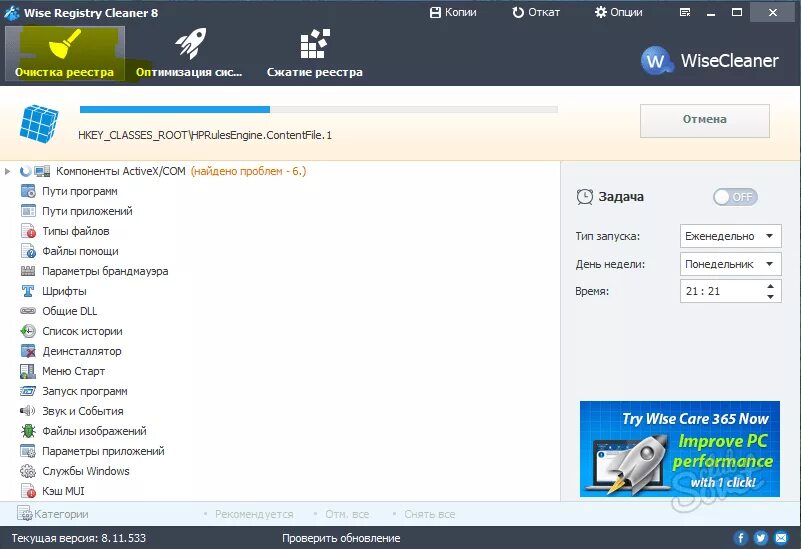Select Шрифты list entry
This screenshot has width=801, height=549.
(64, 291)
